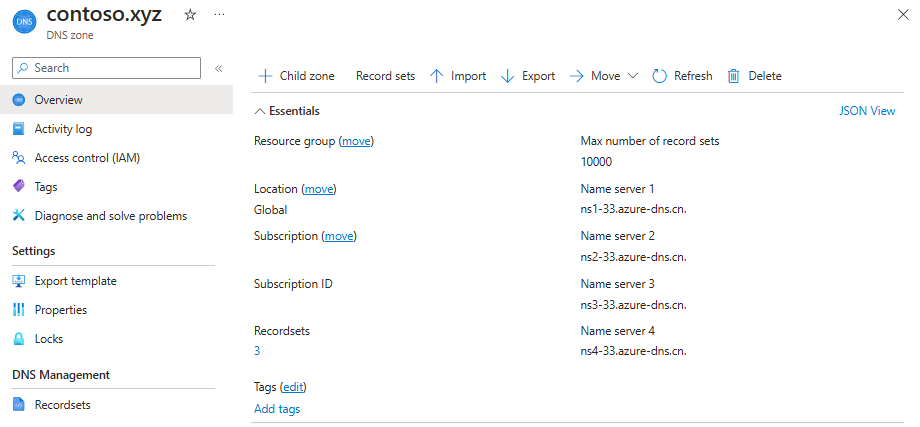Screen dimensions: 920x427
Task: Expand the Move dropdown arrow
Action: tap(632, 76)
